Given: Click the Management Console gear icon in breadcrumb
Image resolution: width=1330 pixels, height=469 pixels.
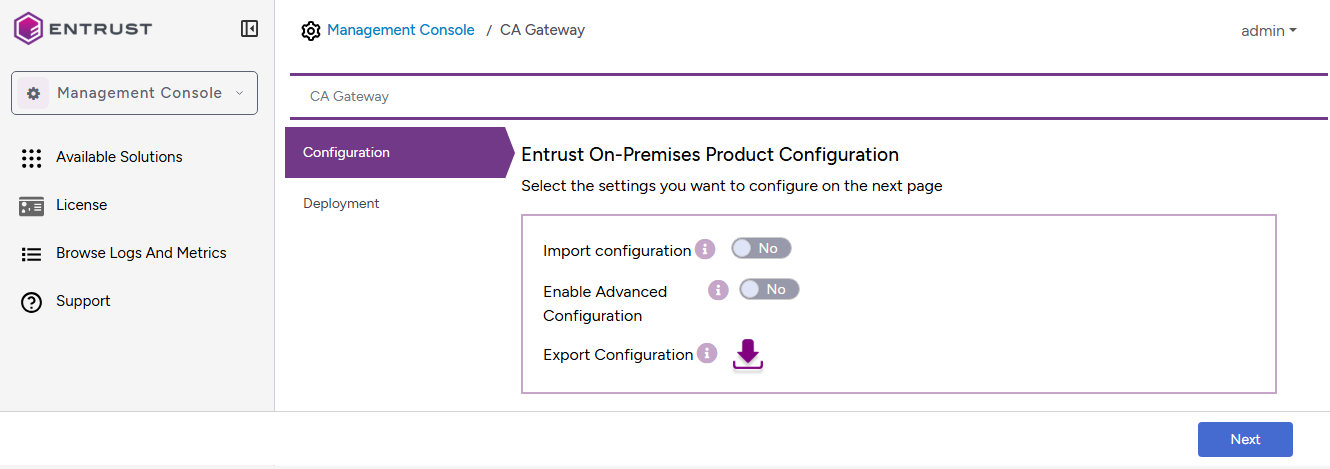Looking at the screenshot, I should pyautogui.click(x=310, y=31).
